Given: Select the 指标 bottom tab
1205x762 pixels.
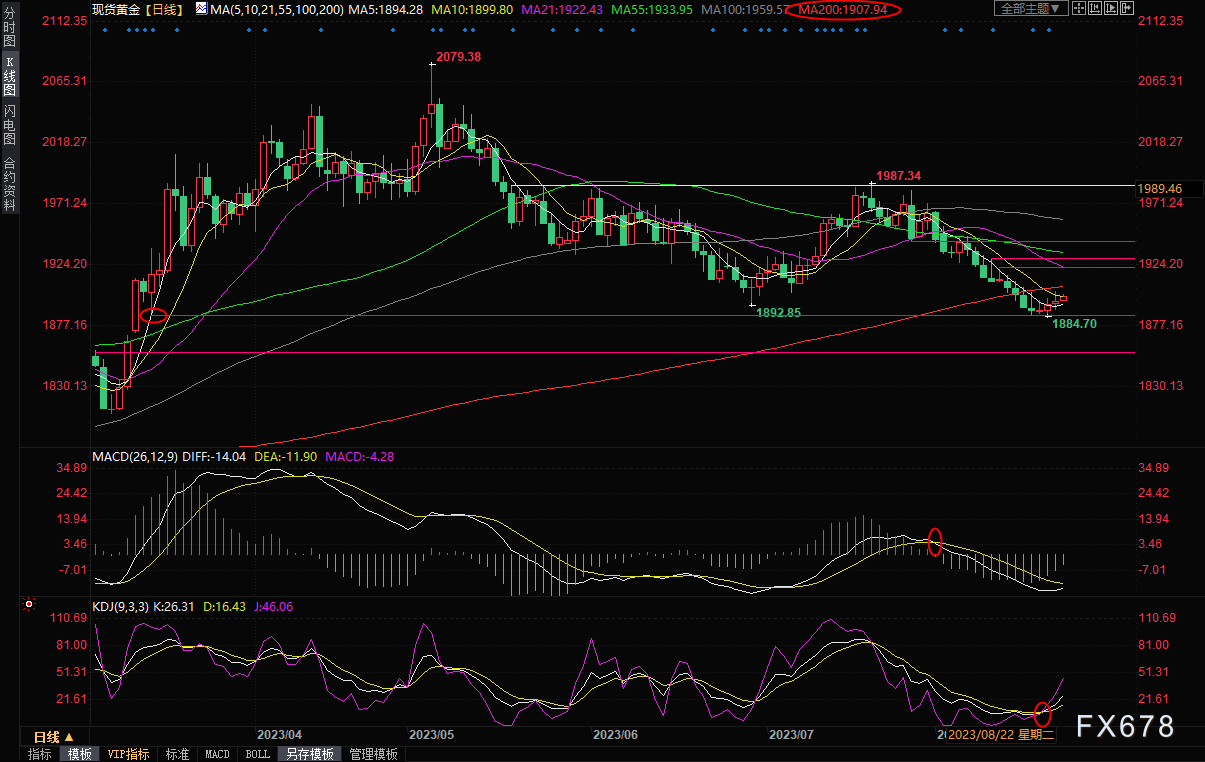Looking at the screenshot, I should tap(40, 754).
